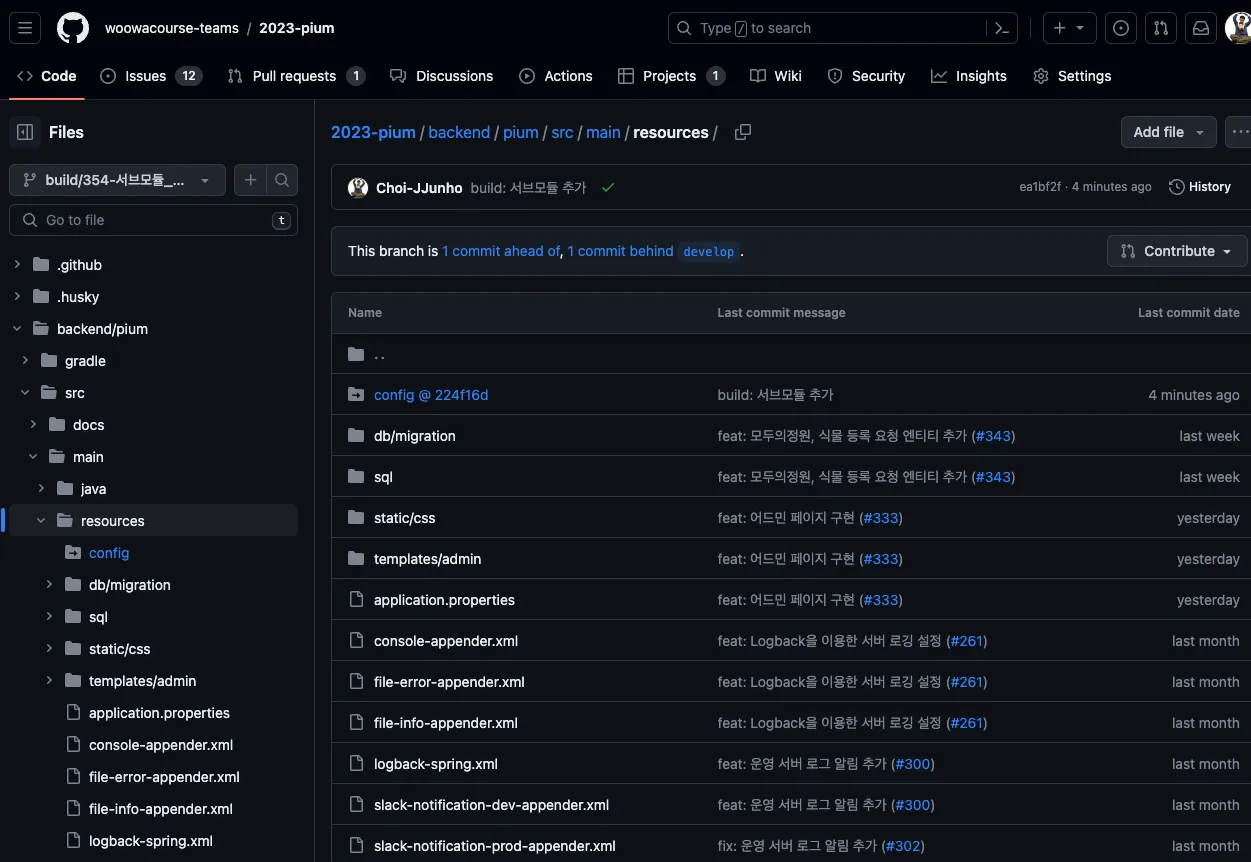The image size is (1251, 862).
Task: Open the Contribute dropdown
Action: coord(1176,251)
